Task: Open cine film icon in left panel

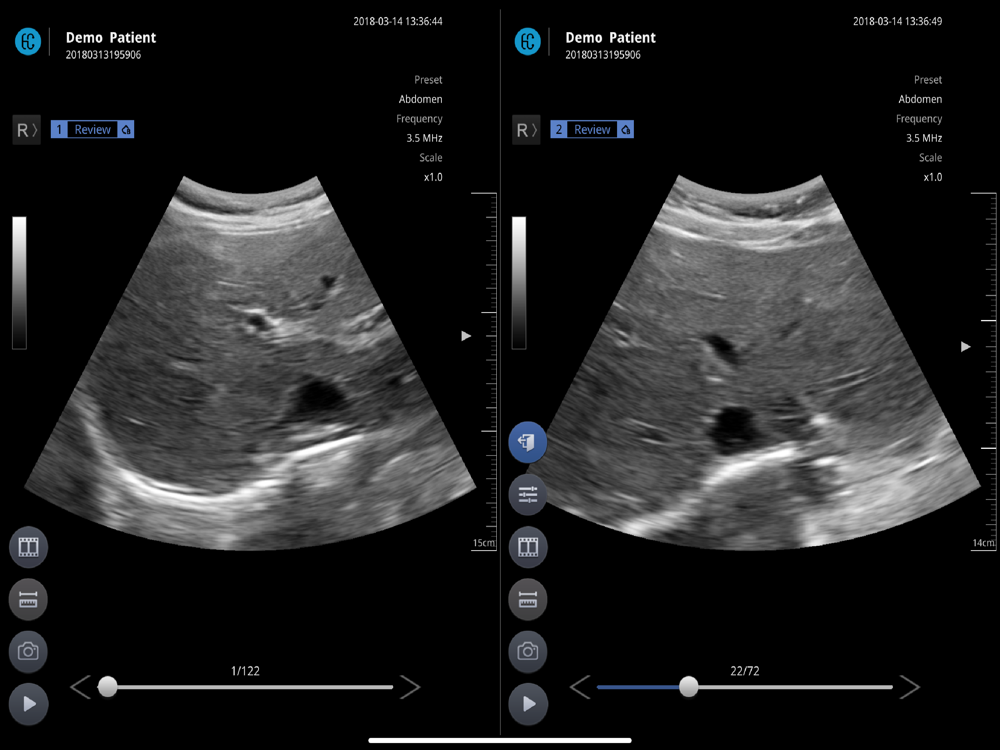Action: tap(29, 547)
